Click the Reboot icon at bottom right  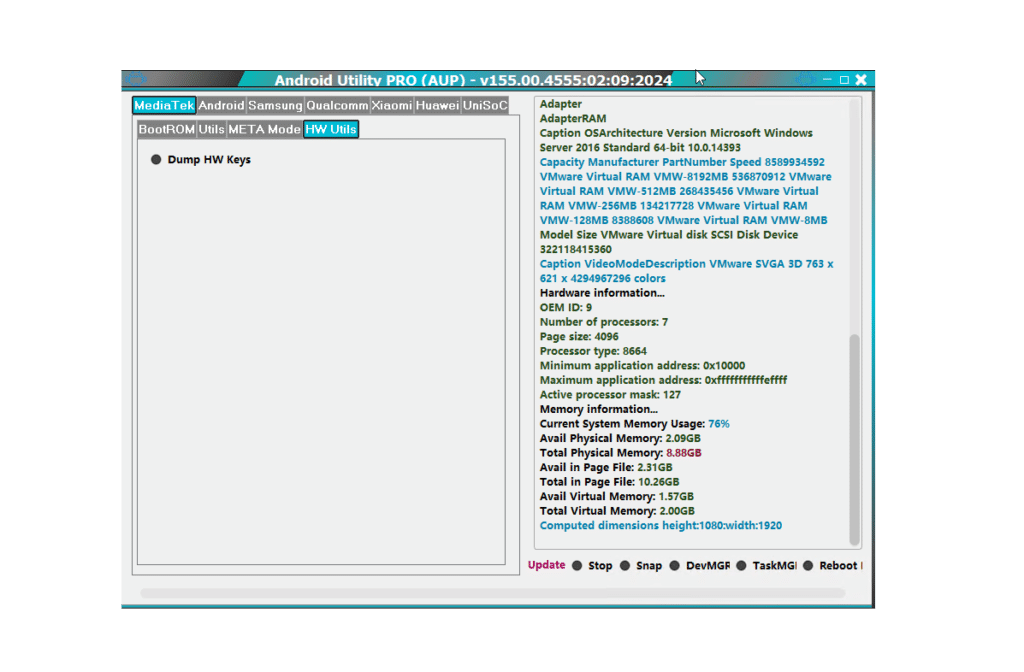[810, 565]
